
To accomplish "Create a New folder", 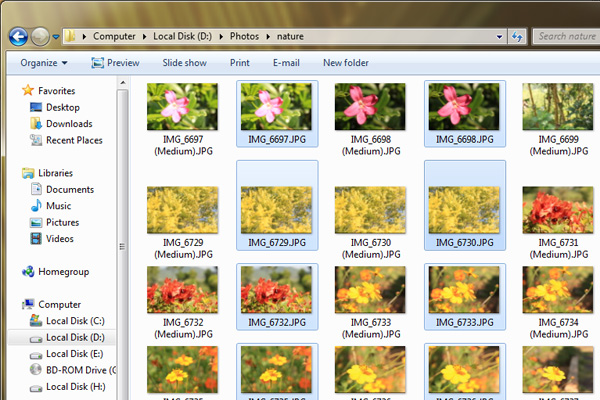I will (x=346, y=63).
